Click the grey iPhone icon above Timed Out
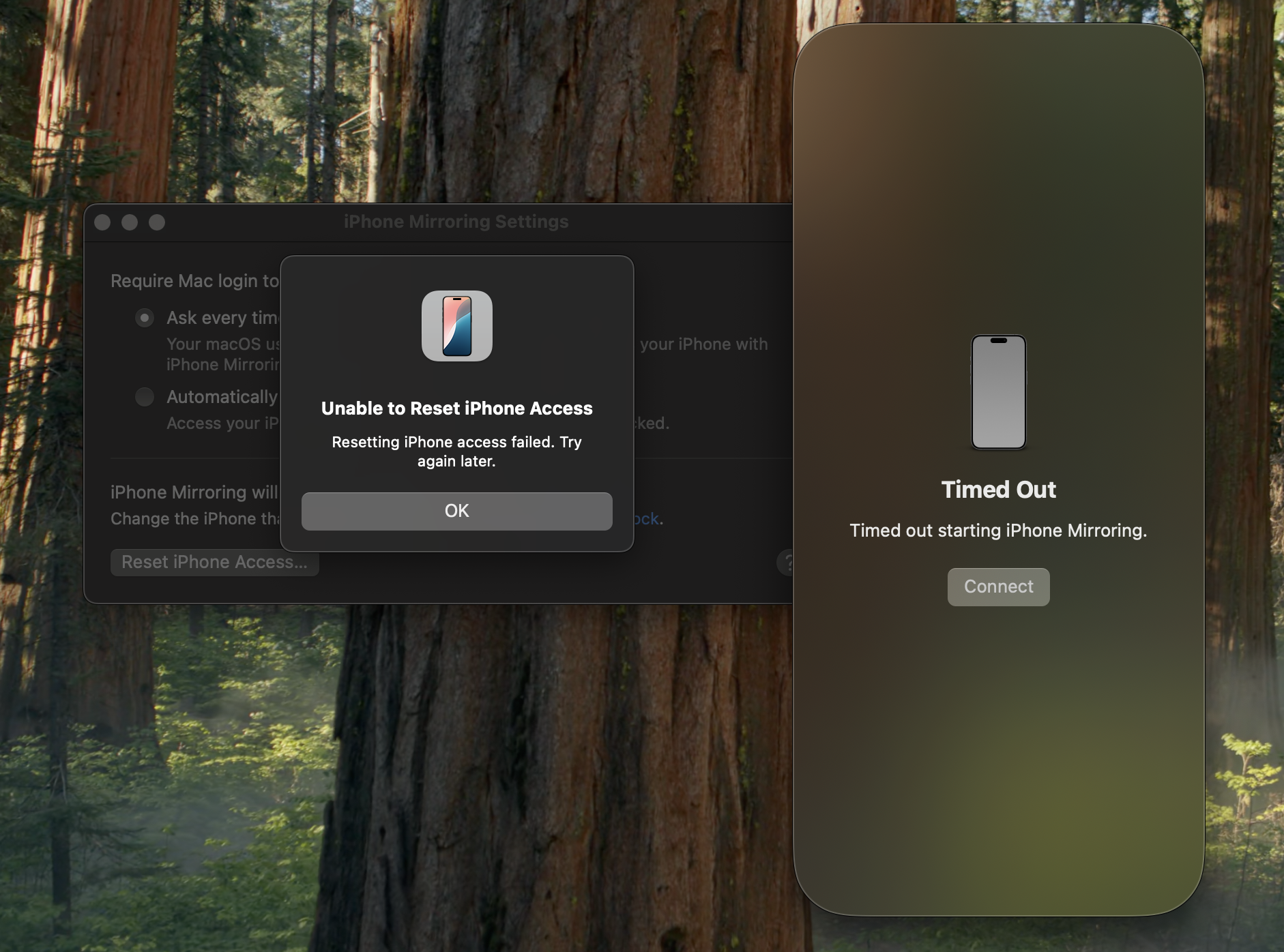The image size is (1284, 952). 998,392
